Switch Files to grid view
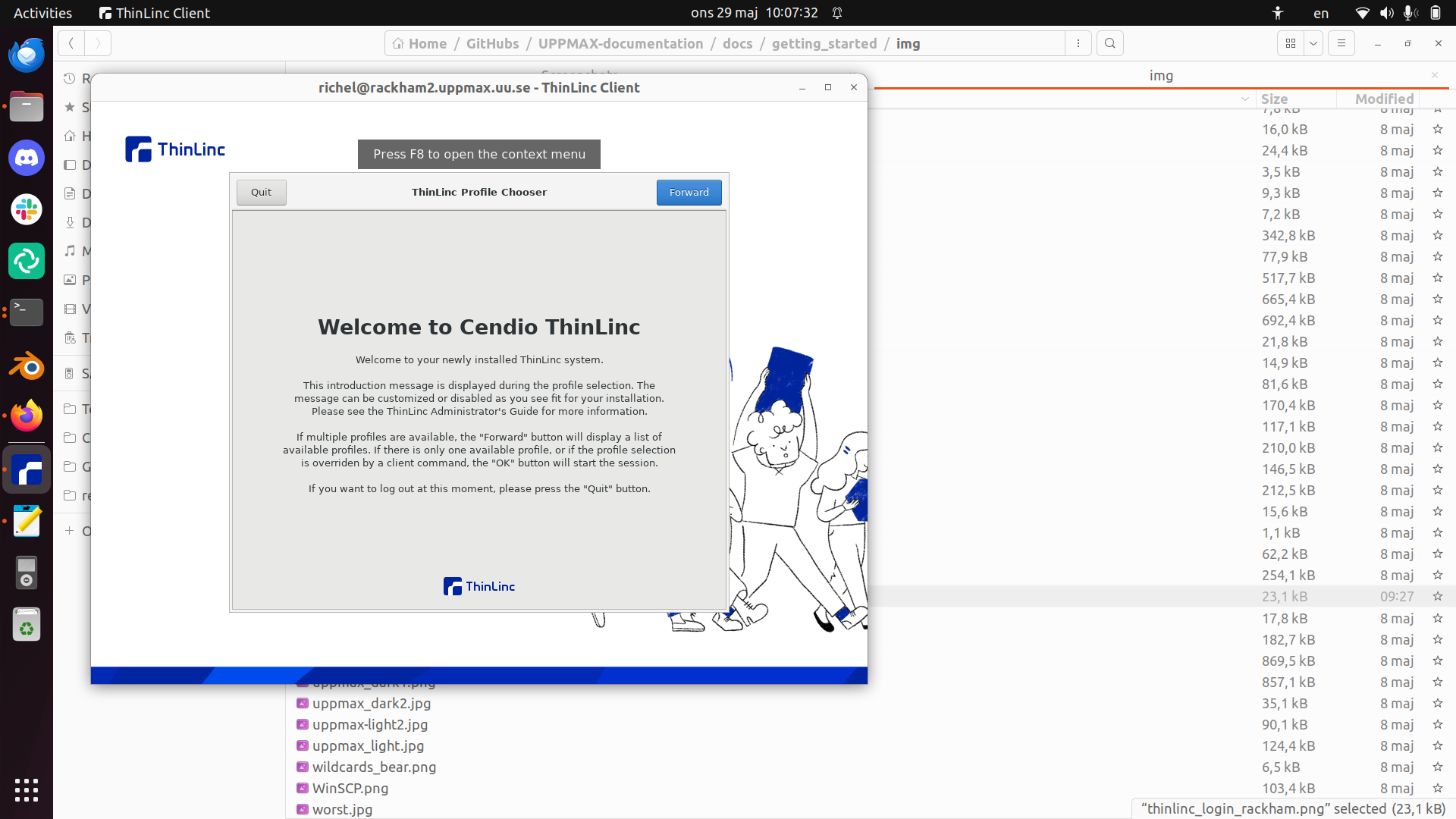The width and height of the screenshot is (1456, 819). point(1291,43)
